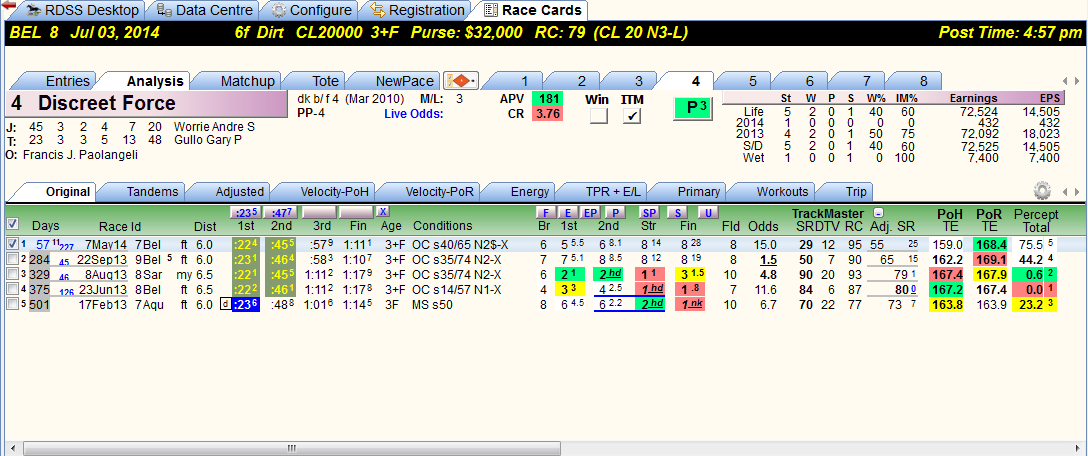1088x456 pixels.
Task: Click the CR value 3.76 cell
Action: point(547,114)
